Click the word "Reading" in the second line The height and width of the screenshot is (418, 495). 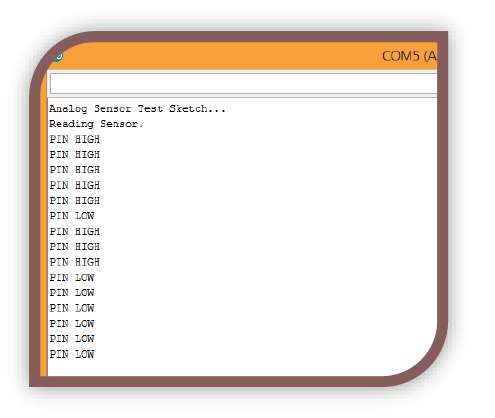coord(72,124)
